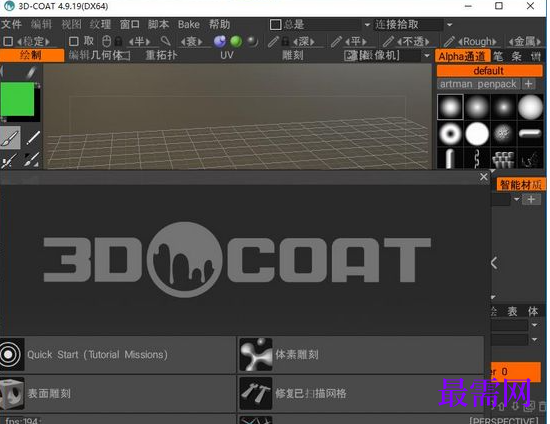Open the Bake menu

coord(189,25)
